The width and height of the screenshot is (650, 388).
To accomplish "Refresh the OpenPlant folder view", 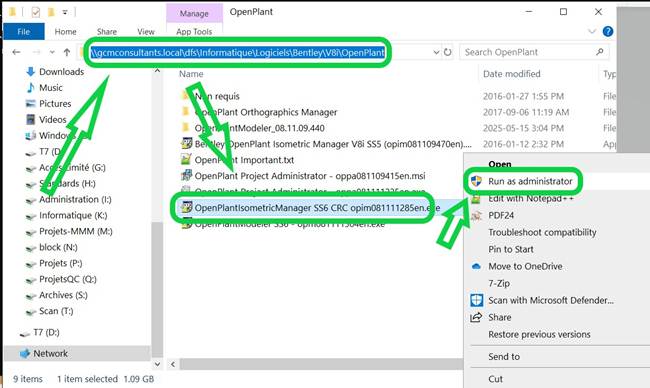I will 448,52.
